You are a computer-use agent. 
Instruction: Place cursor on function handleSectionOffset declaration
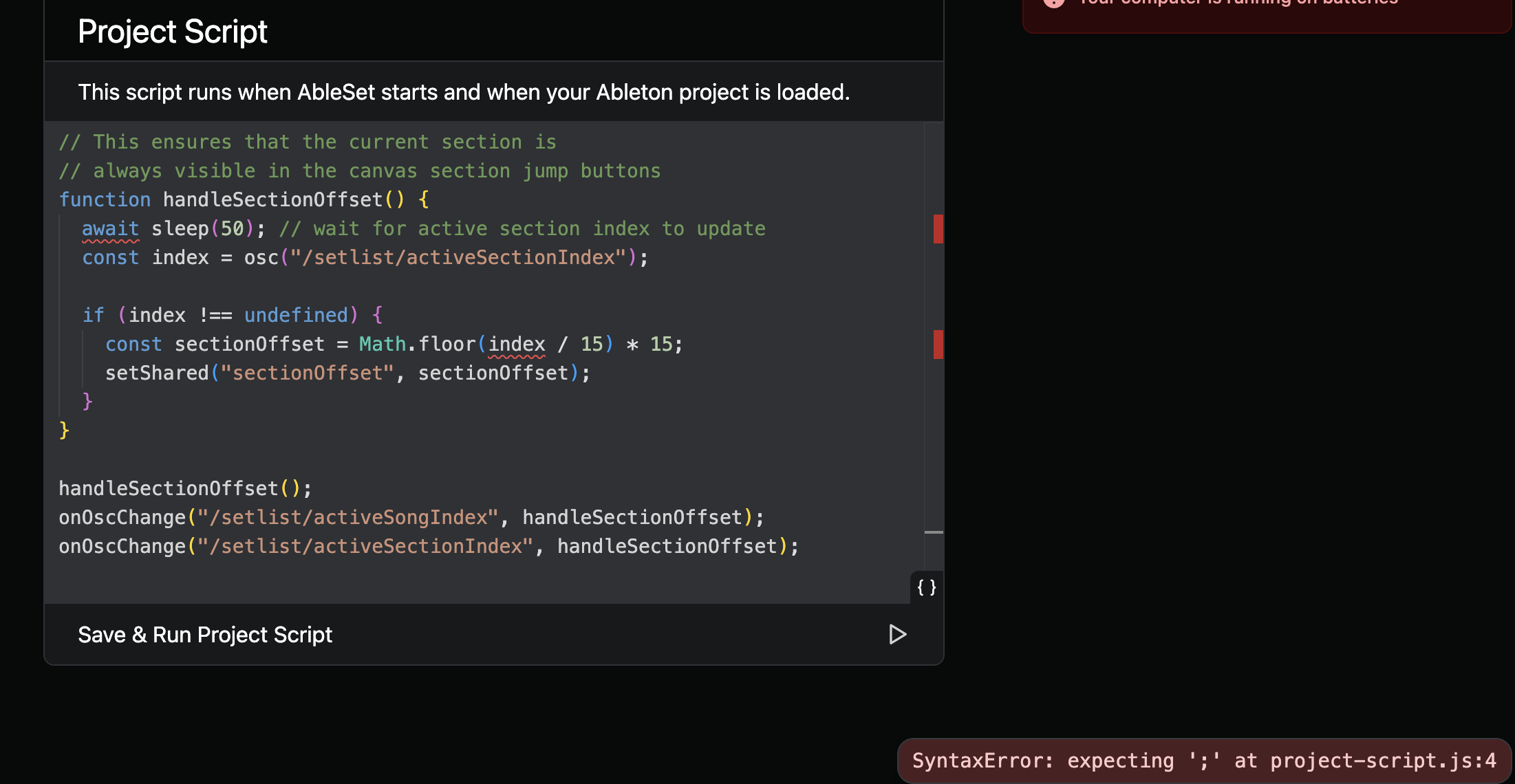(x=272, y=200)
